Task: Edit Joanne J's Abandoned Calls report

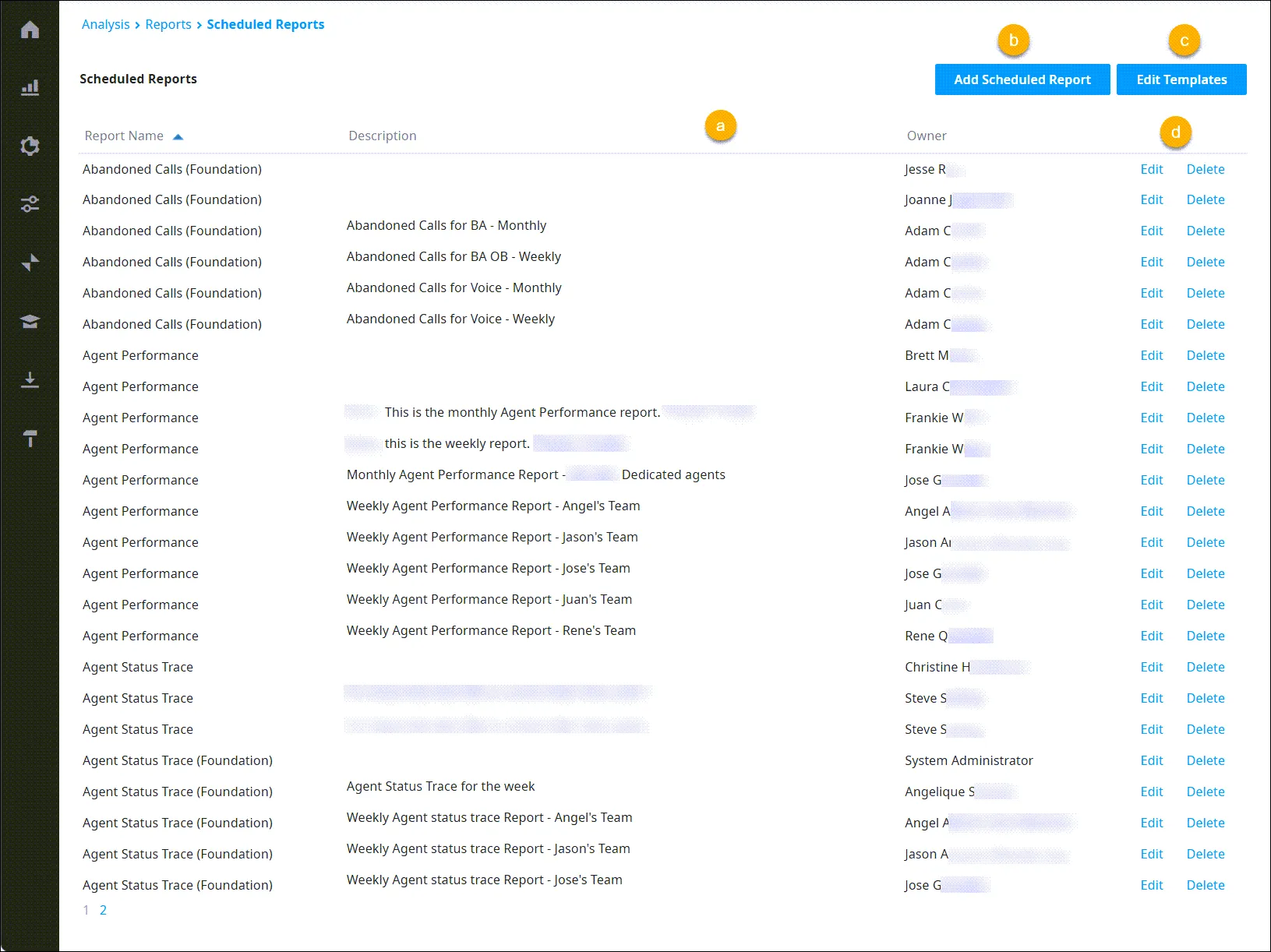Action: (1151, 199)
